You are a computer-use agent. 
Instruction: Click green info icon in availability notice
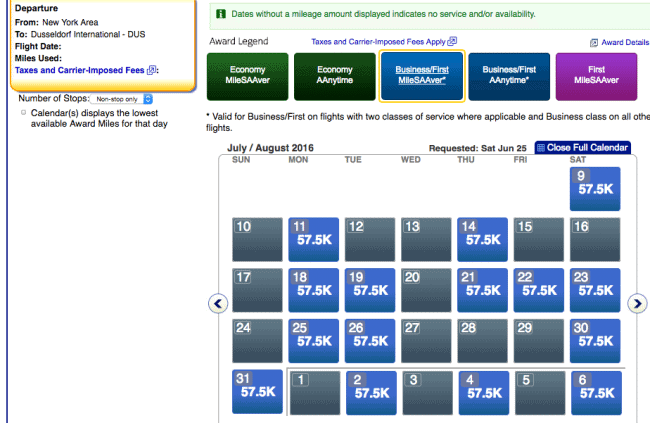221,14
